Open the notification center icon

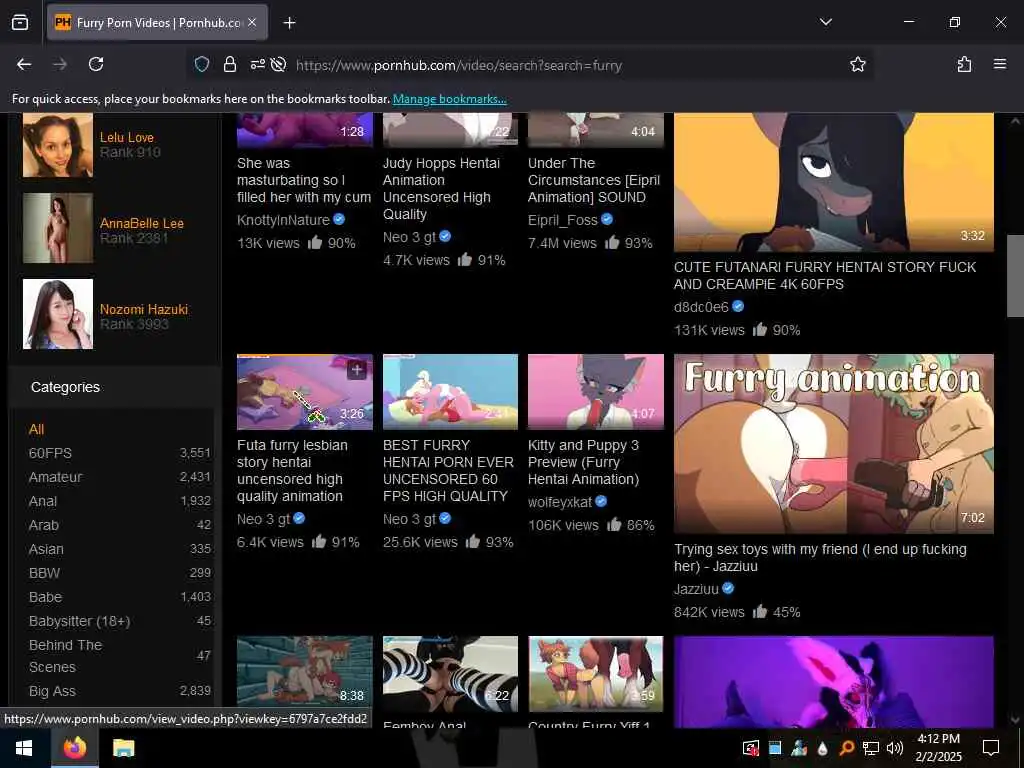991,748
